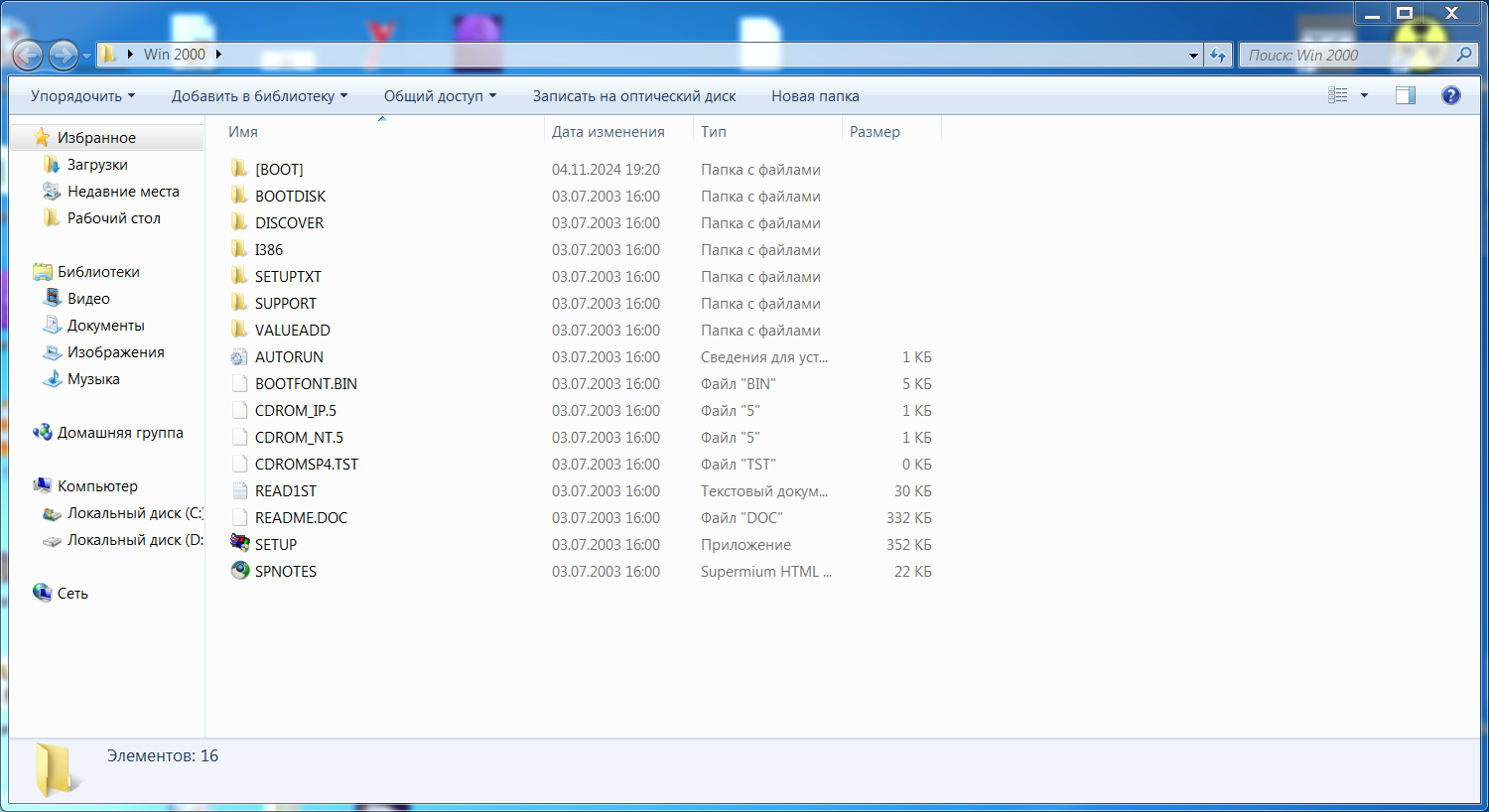This screenshot has width=1489, height=812.
Task: Toggle the preview pane button
Action: 1406,95
